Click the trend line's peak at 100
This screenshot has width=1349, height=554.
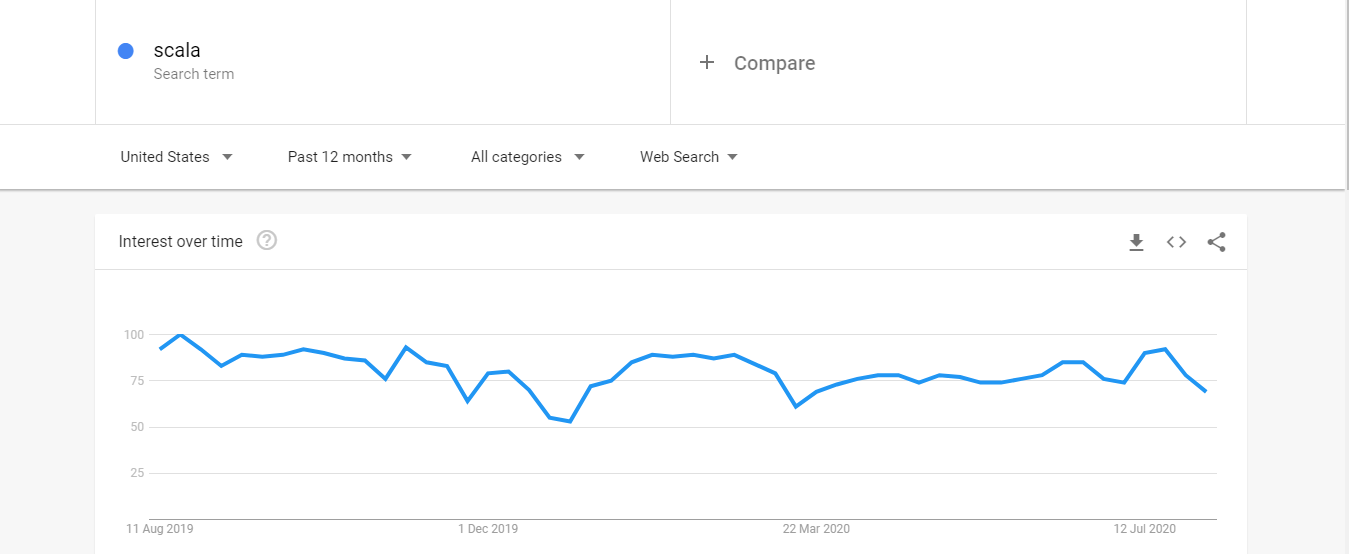click(x=180, y=335)
